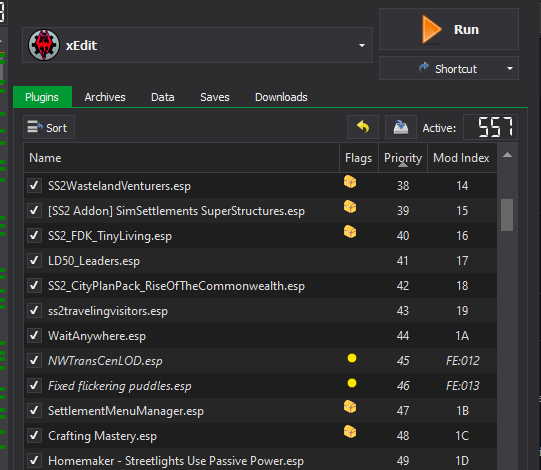The image size is (541, 470).
Task: Open the Downloads tab
Action: click(x=281, y=97)
